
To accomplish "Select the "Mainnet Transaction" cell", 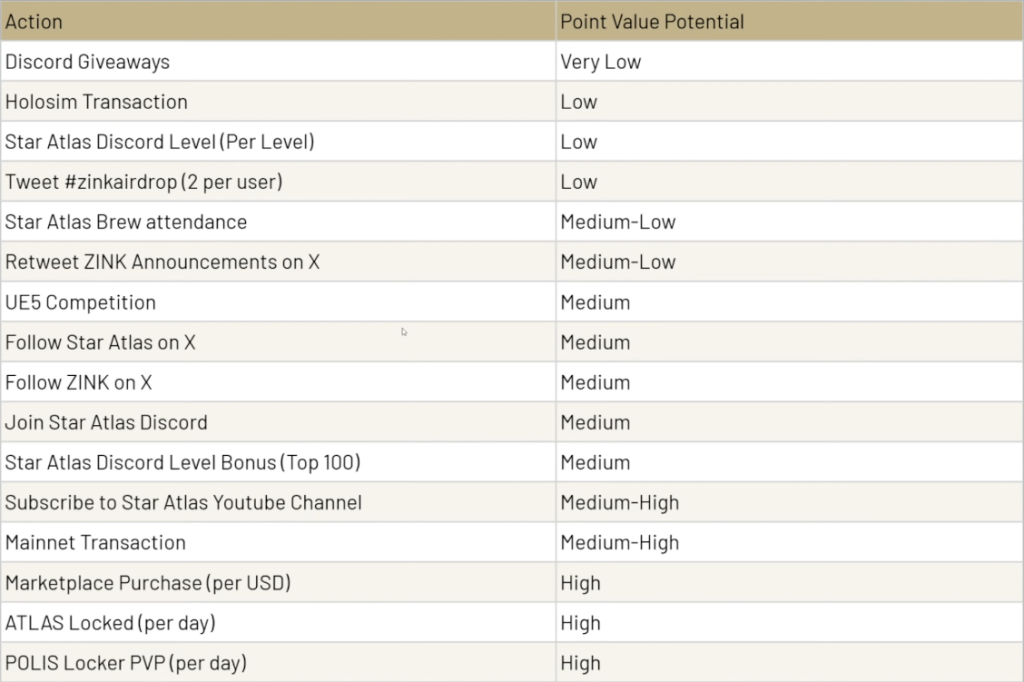I will click(96, 542).
